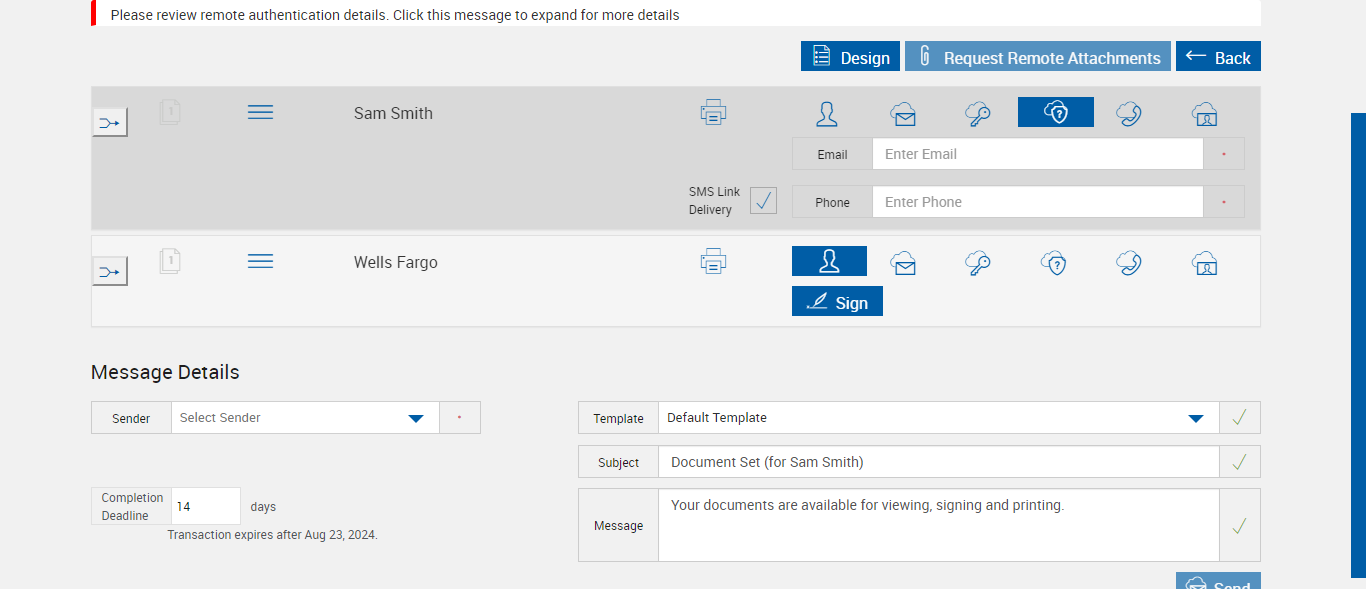Click the printer icon for Sam Smith
Viewport: 1366px width, 589px height.
point(713,112)
